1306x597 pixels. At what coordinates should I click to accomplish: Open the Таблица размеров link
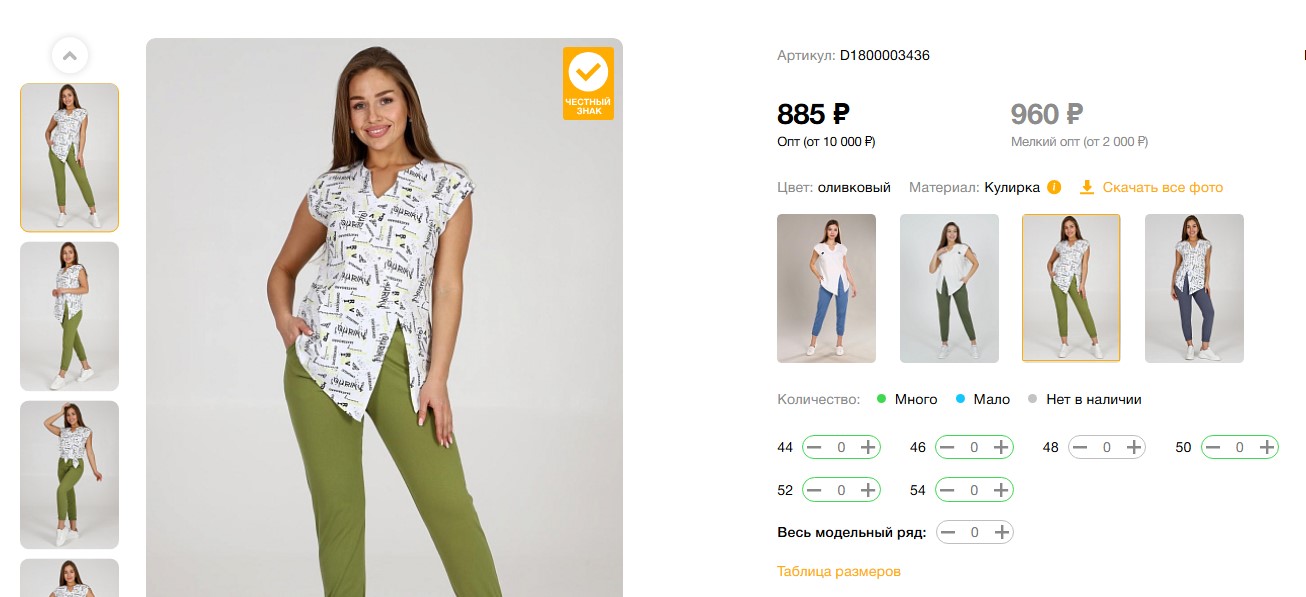839,572
